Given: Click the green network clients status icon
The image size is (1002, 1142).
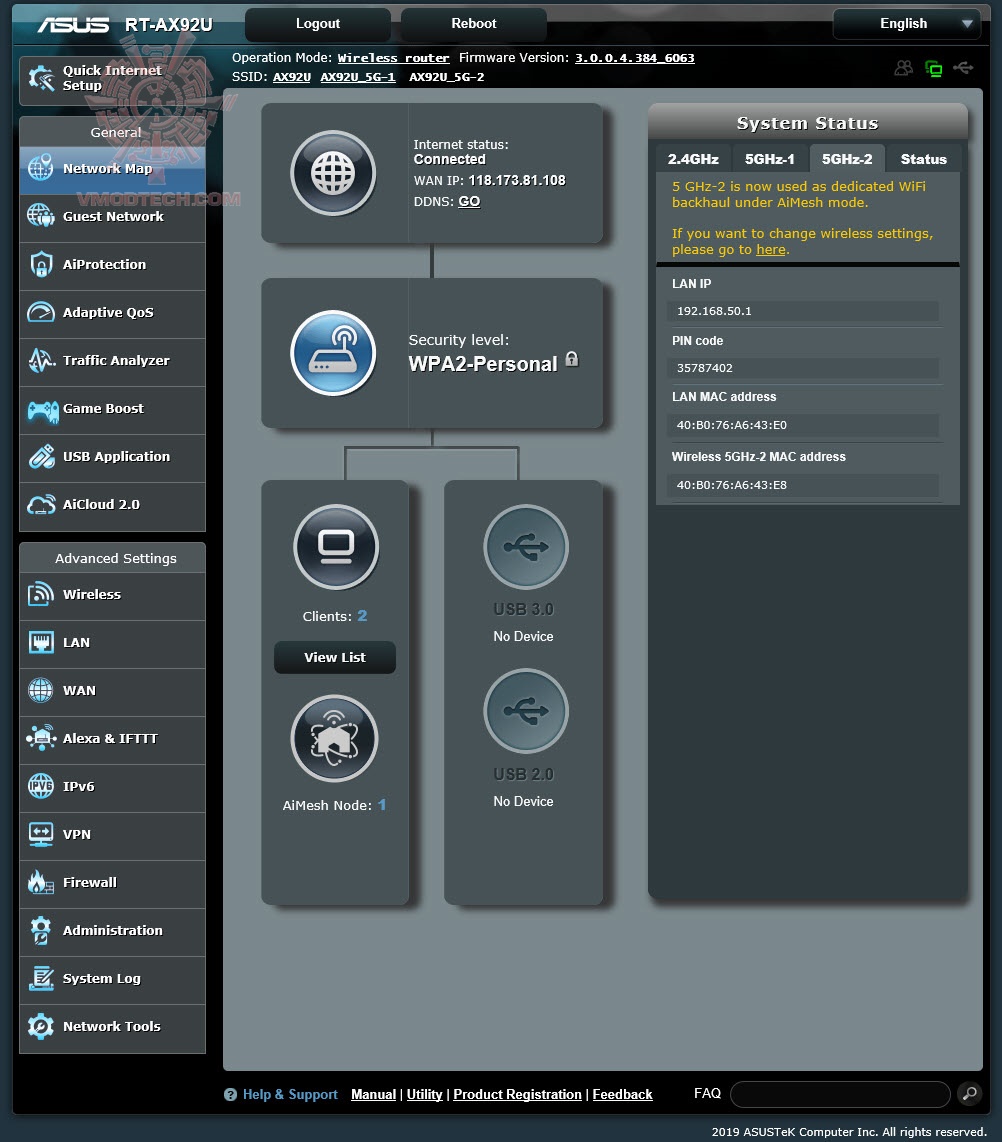Looking at the screenshot, I should point(934,68).
